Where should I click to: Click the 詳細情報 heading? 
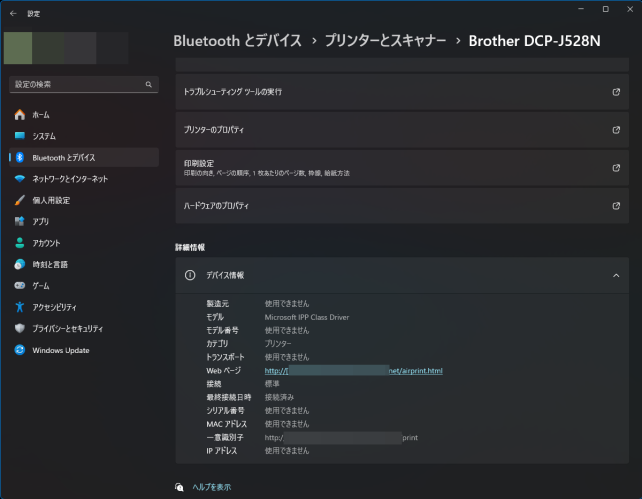(190, 247)
